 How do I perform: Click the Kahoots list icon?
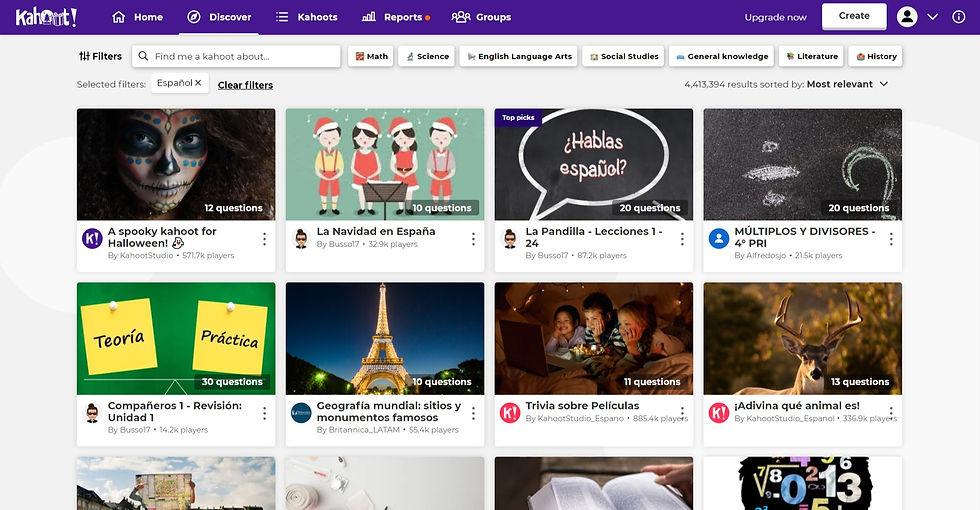point(282,17)
